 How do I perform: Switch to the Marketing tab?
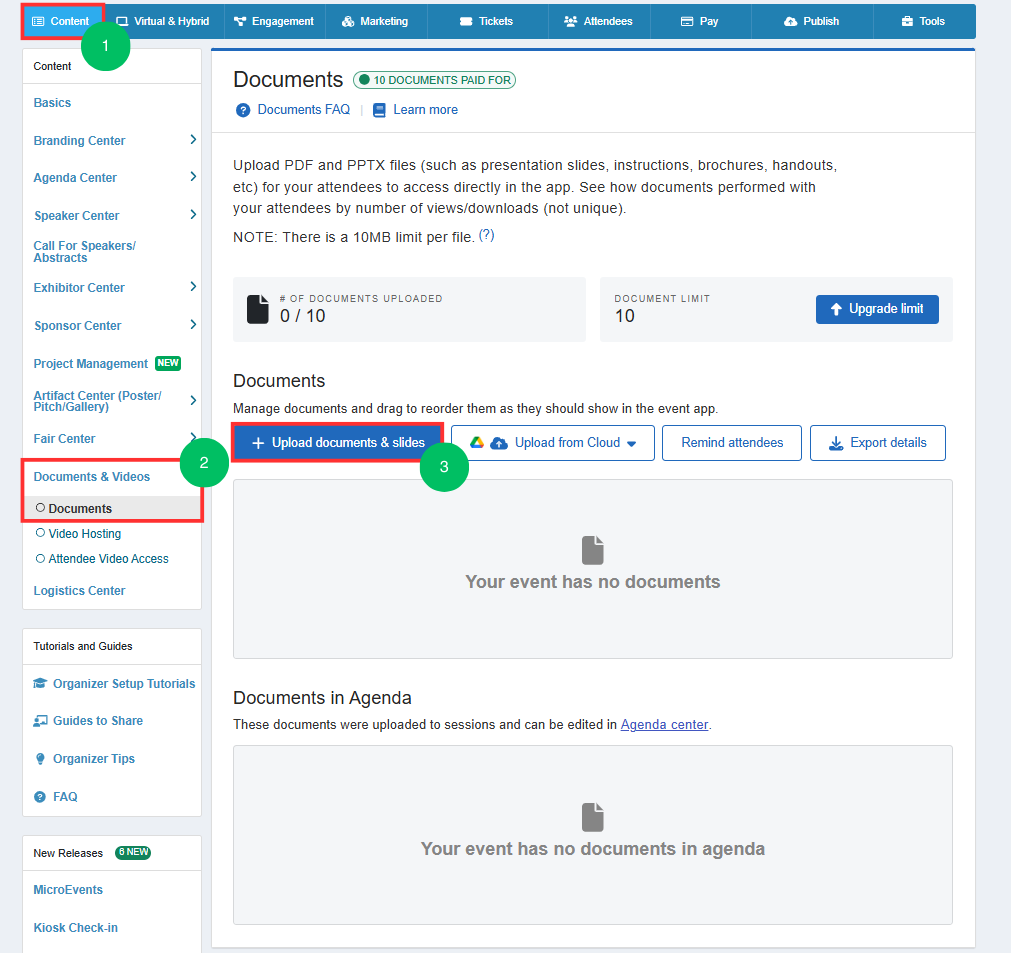pos(375,21)
